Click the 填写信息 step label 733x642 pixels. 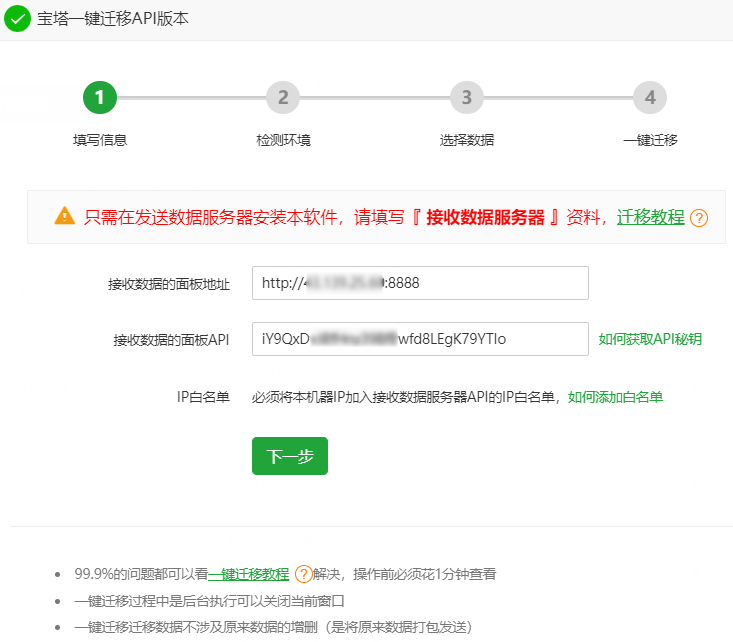tap(100, 140)
